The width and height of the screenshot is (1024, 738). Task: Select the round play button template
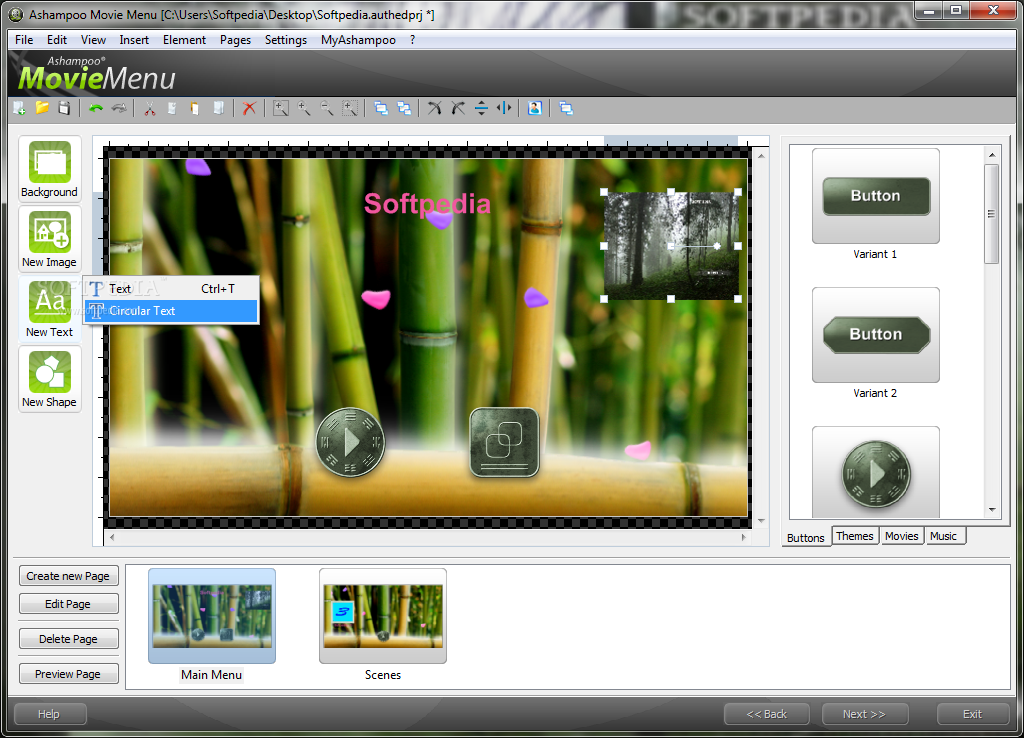(x=876, y=473)
